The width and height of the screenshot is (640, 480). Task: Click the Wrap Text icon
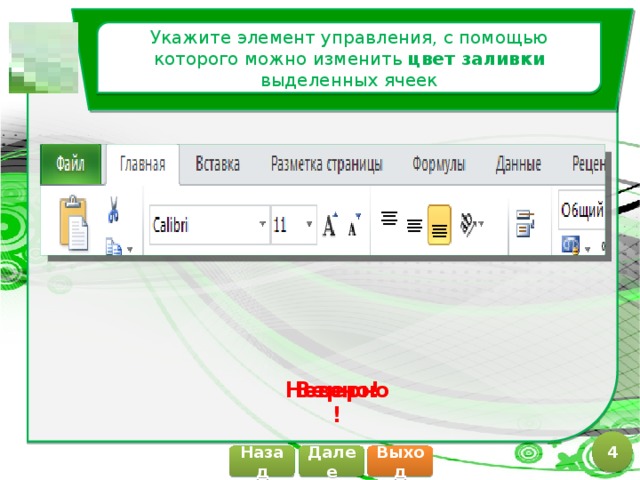point(525,223)
